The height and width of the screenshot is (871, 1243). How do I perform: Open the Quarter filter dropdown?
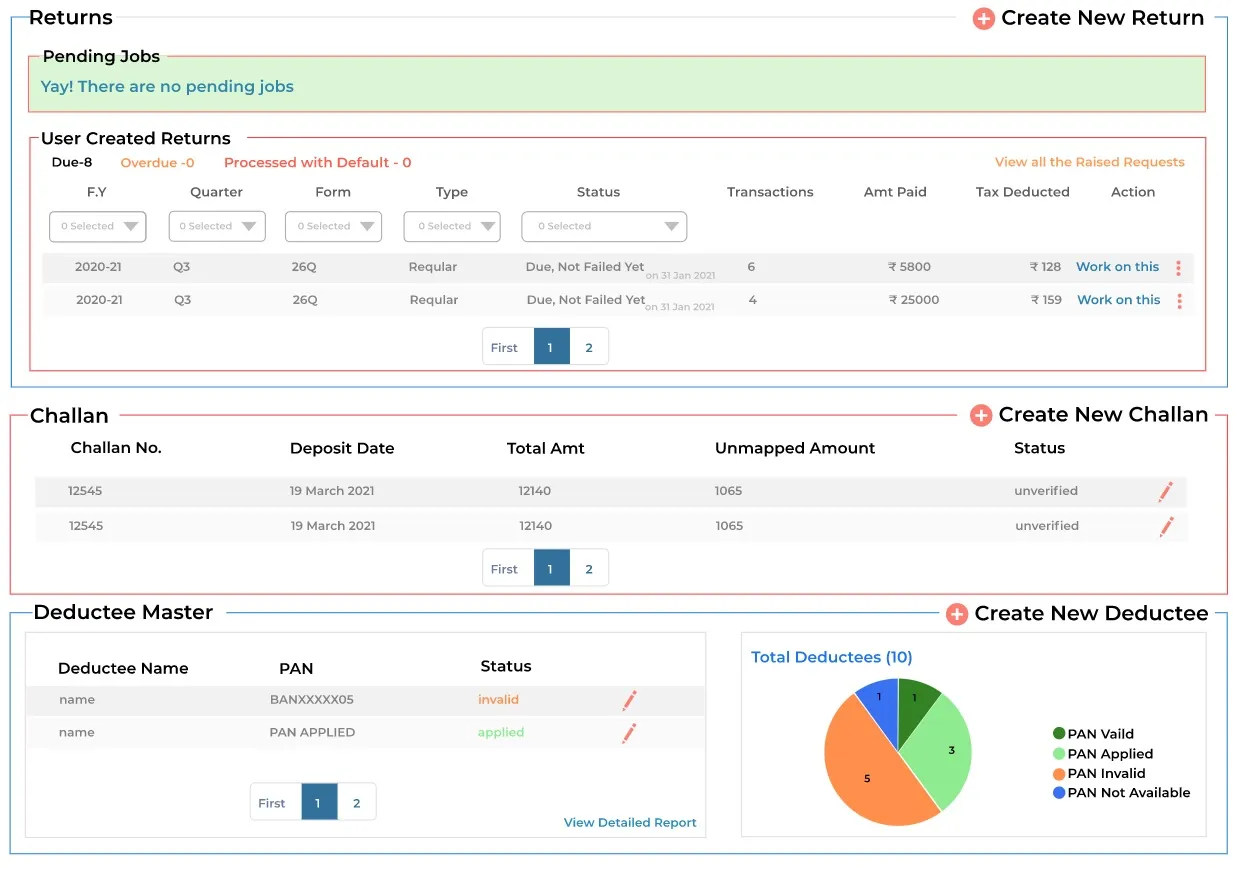(216, 226)
